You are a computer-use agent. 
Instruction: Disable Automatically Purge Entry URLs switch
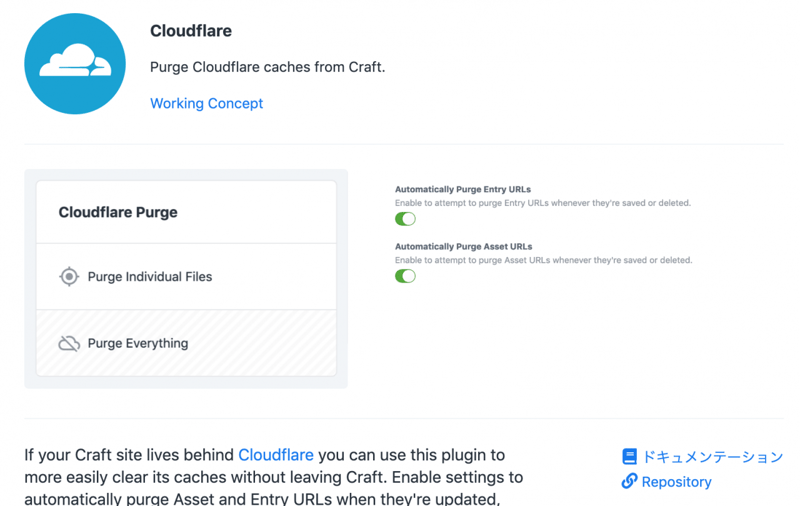pyautogui.click(x=405, y=219)
